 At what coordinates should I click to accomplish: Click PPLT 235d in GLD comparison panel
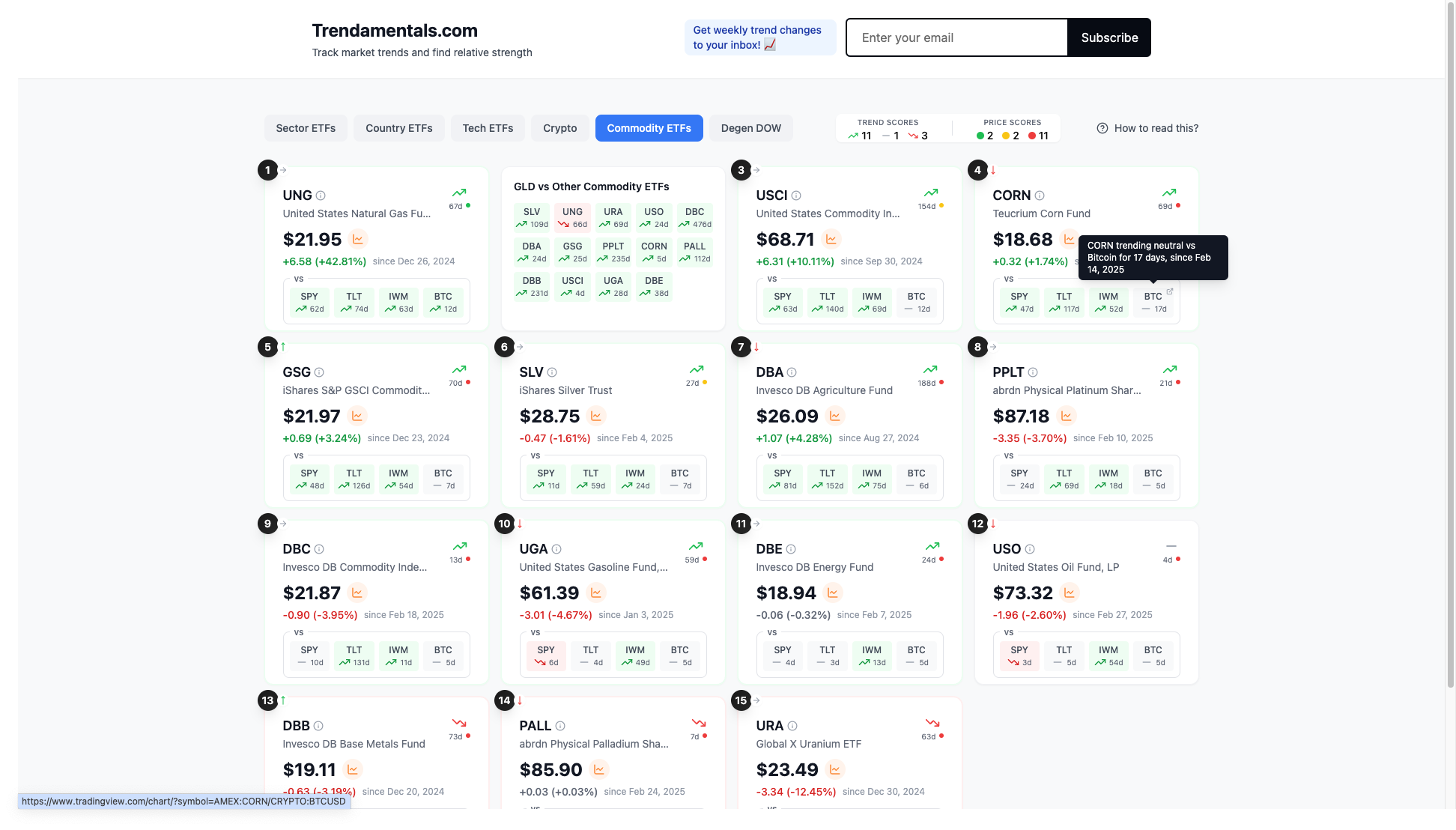click(x=613, y=252)
